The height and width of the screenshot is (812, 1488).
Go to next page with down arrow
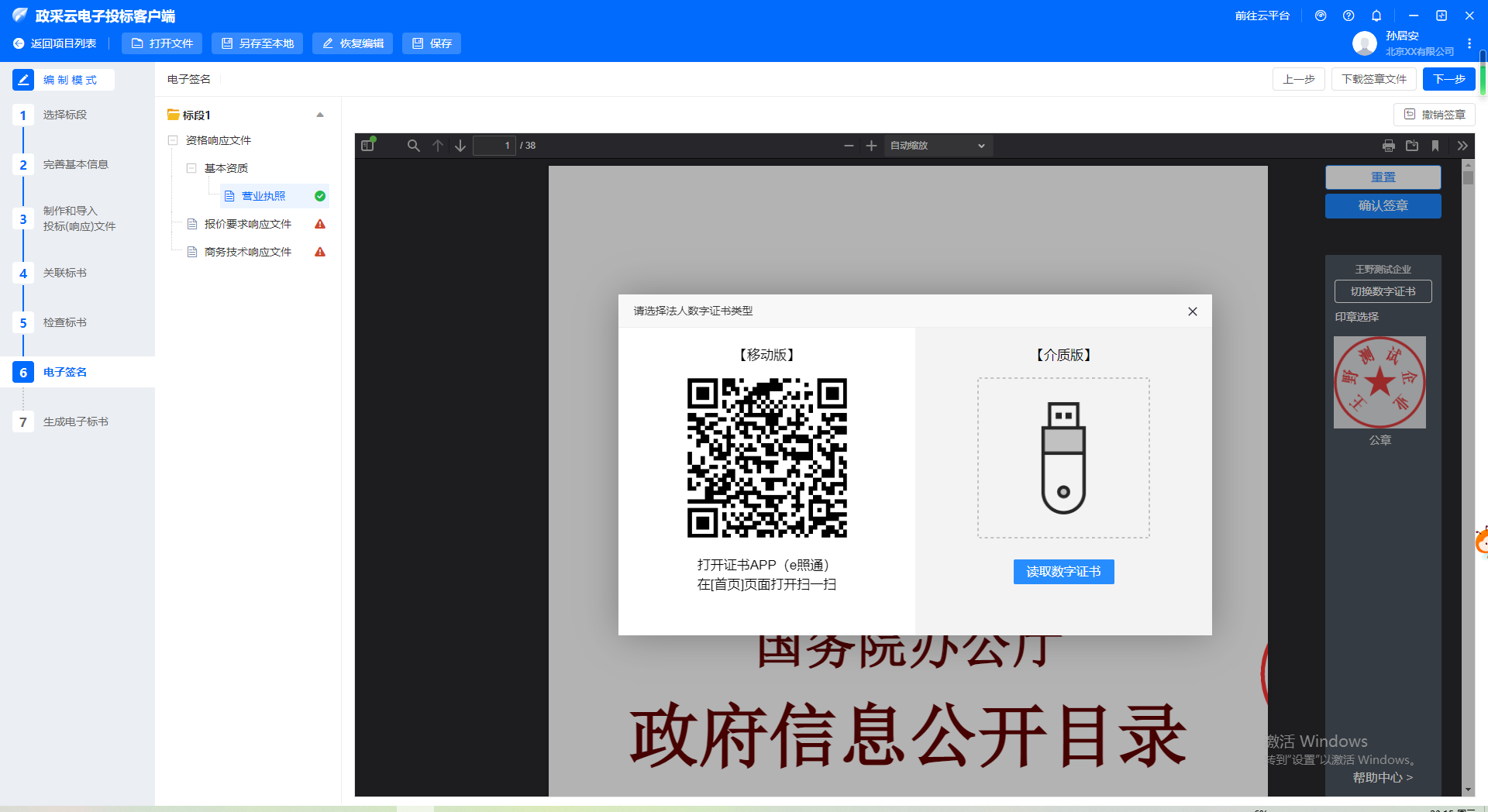(x=460, y=146)
